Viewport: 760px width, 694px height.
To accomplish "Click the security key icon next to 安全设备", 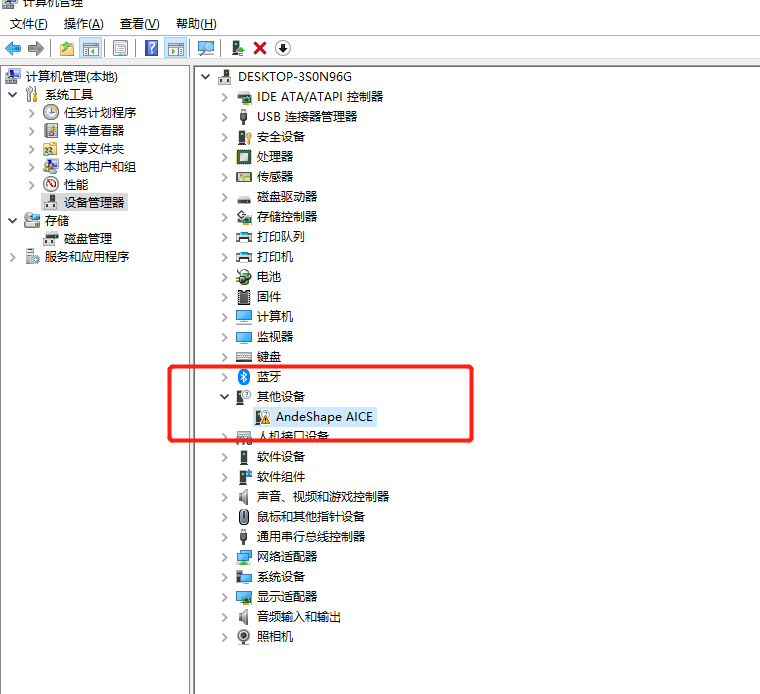I will click(x=244, y=137).
